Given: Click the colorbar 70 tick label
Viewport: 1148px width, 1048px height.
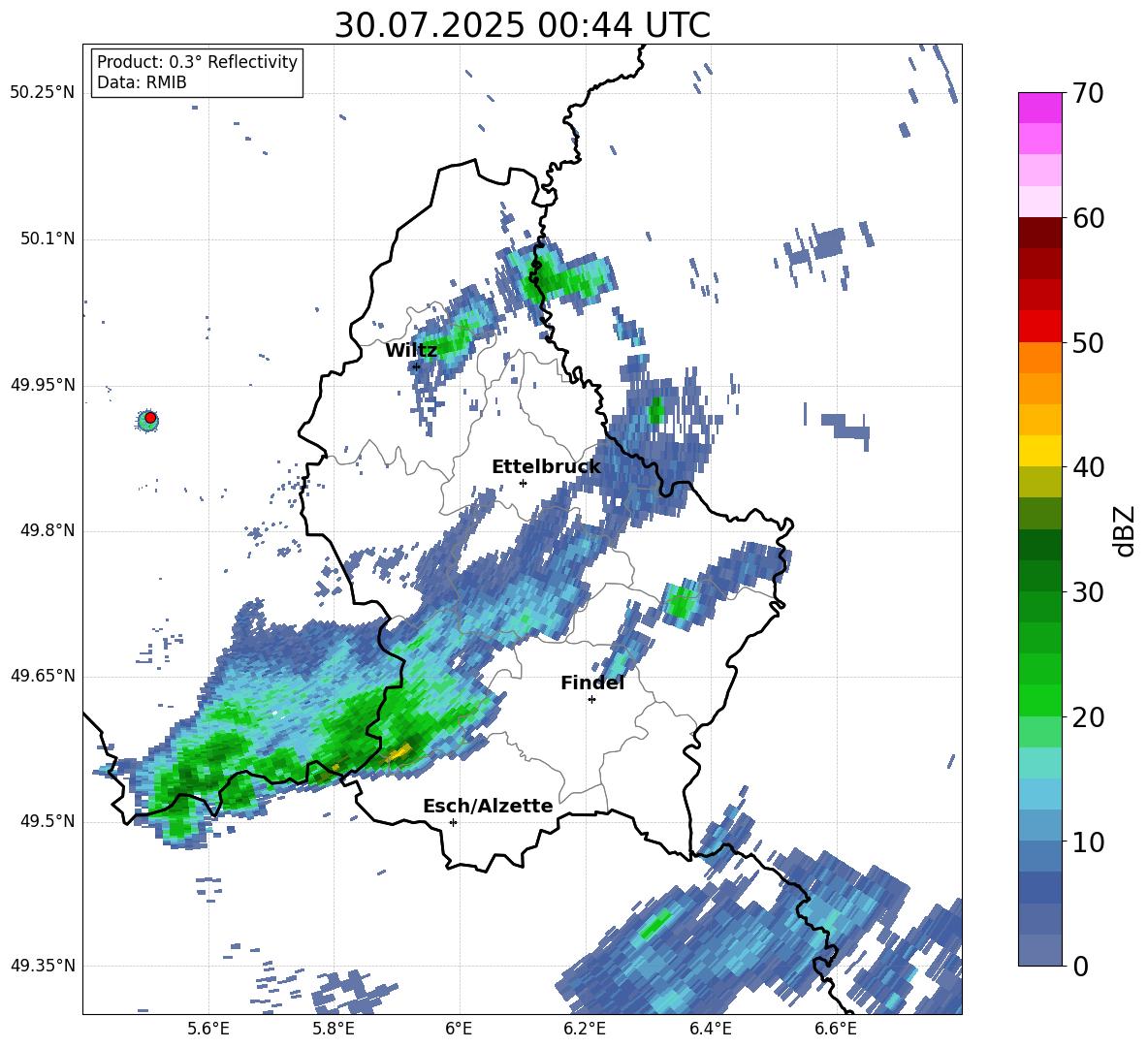Looking at the screenshot, I should pos(1087,94).
